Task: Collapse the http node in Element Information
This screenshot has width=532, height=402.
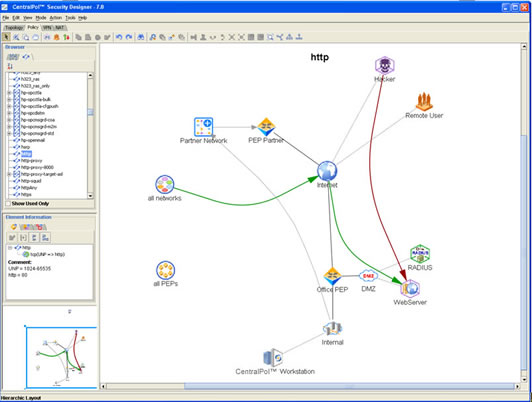Action: tap(10, 248)
